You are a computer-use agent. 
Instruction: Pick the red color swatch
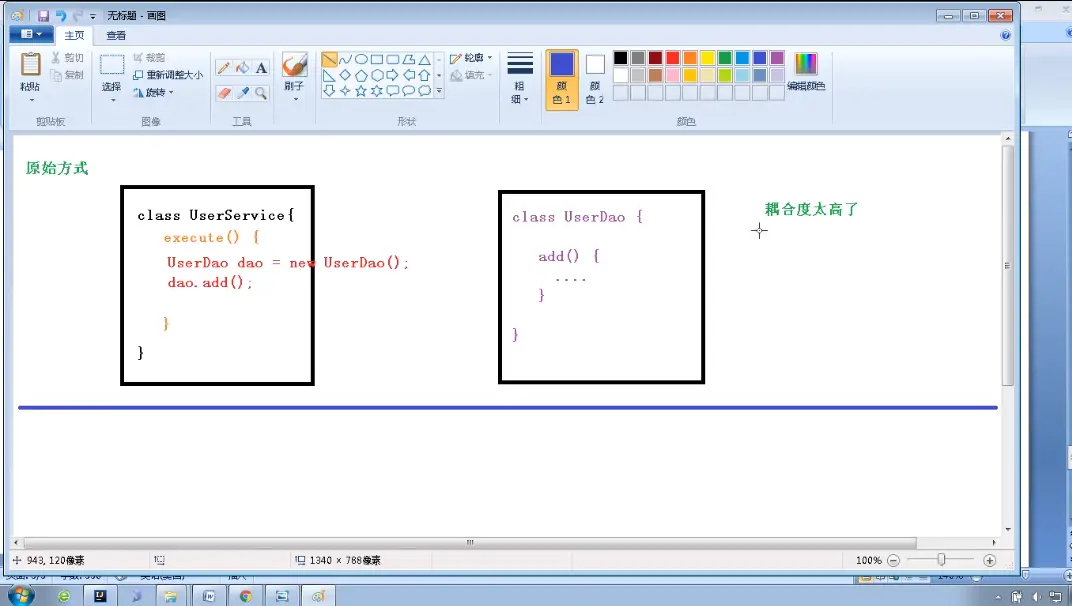(673, 58)
